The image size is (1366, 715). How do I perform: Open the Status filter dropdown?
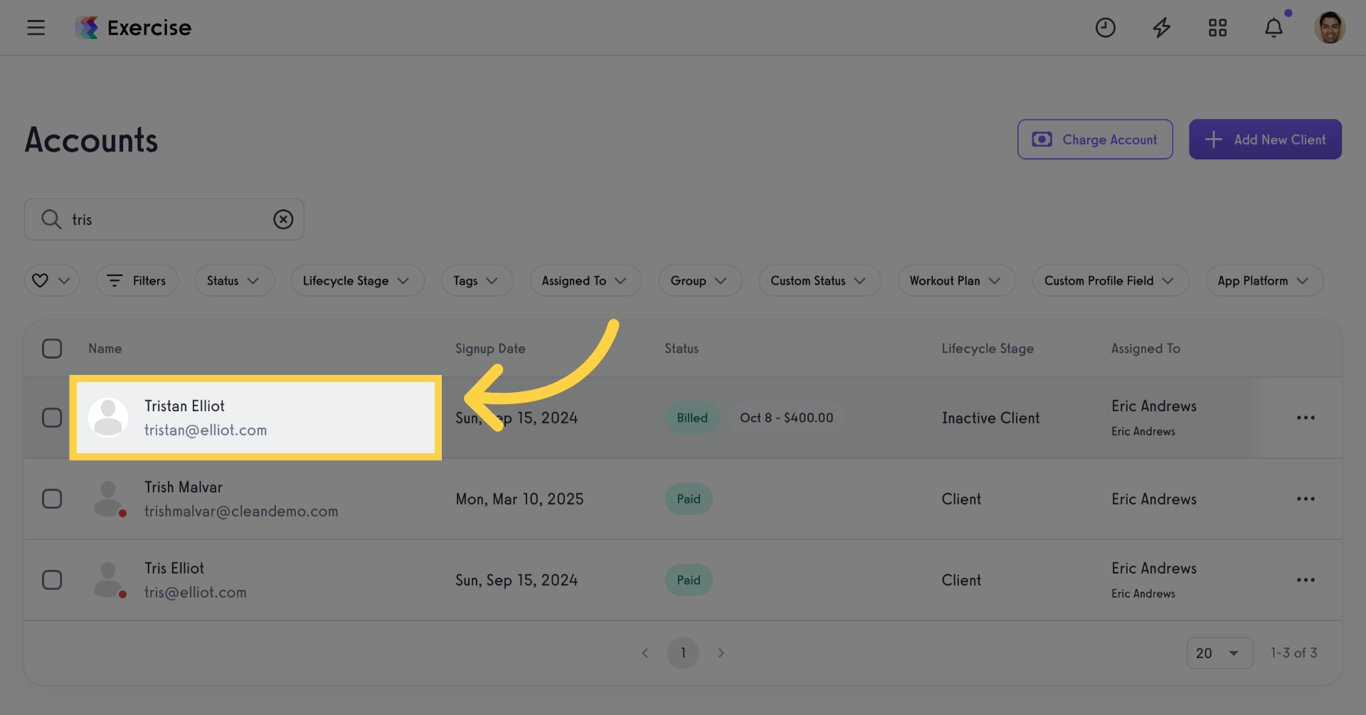pos(234,280)
